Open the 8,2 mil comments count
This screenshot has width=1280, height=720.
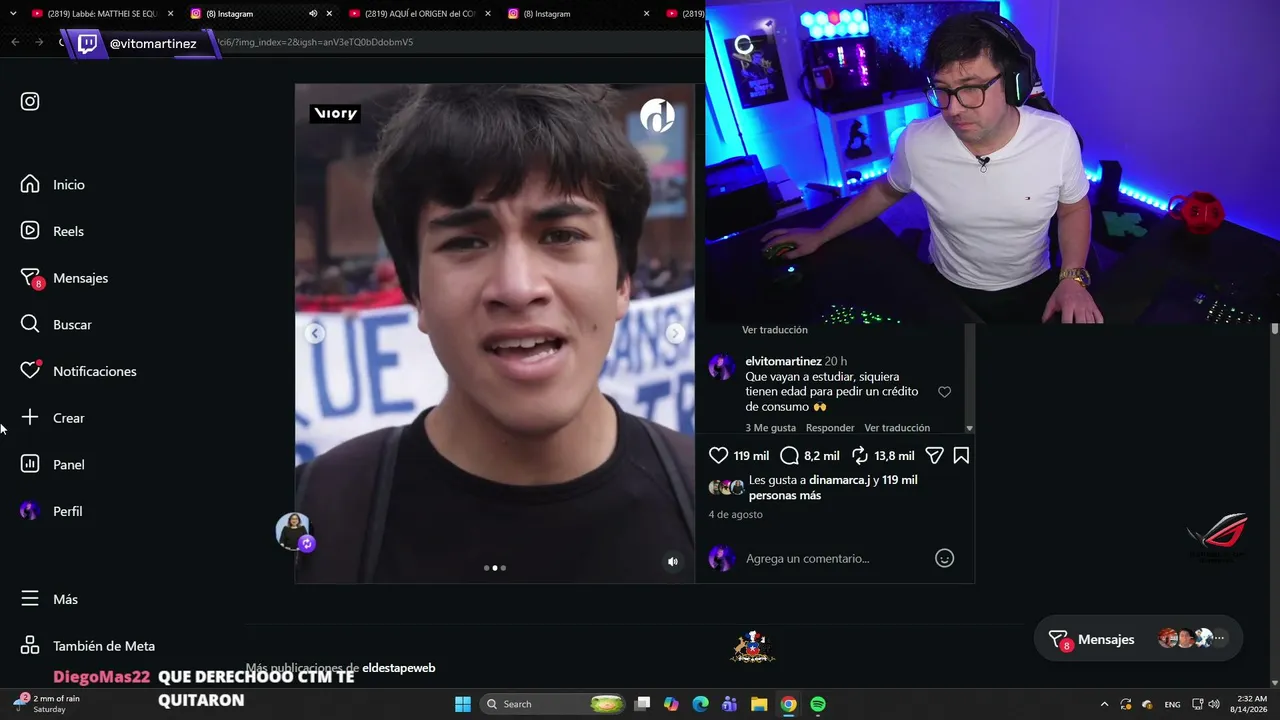[822, 456]
